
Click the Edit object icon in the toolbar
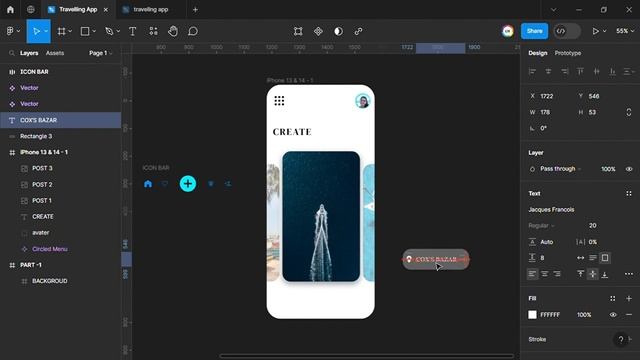coord(298,31)
